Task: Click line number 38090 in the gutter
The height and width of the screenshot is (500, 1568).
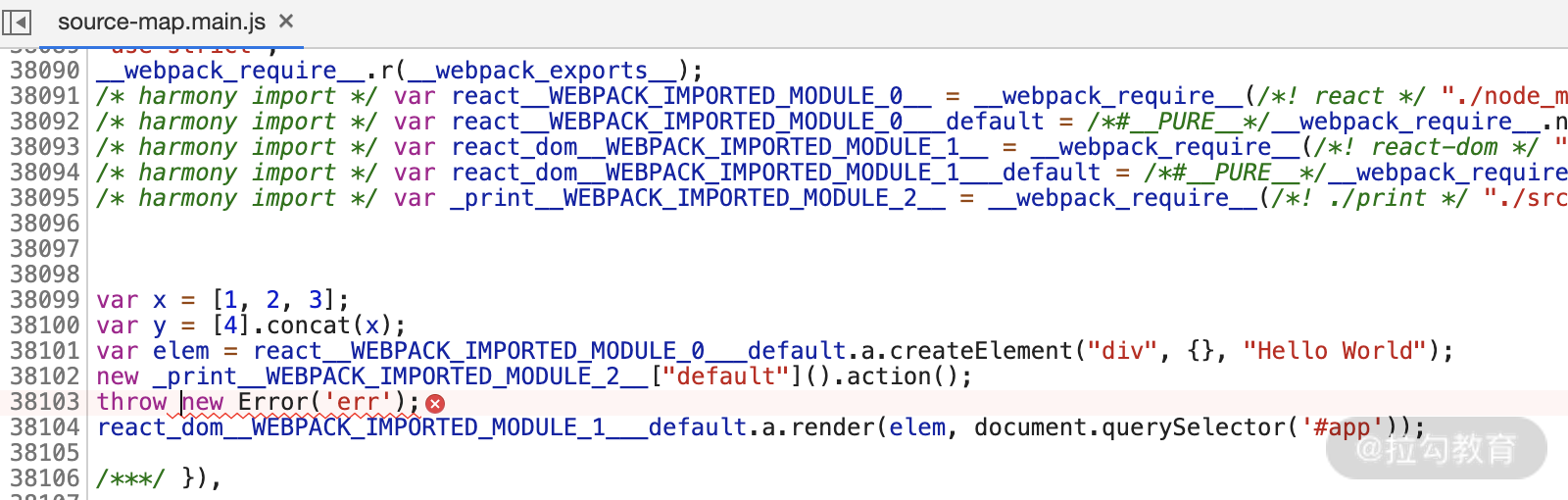Action: point(44,71)
